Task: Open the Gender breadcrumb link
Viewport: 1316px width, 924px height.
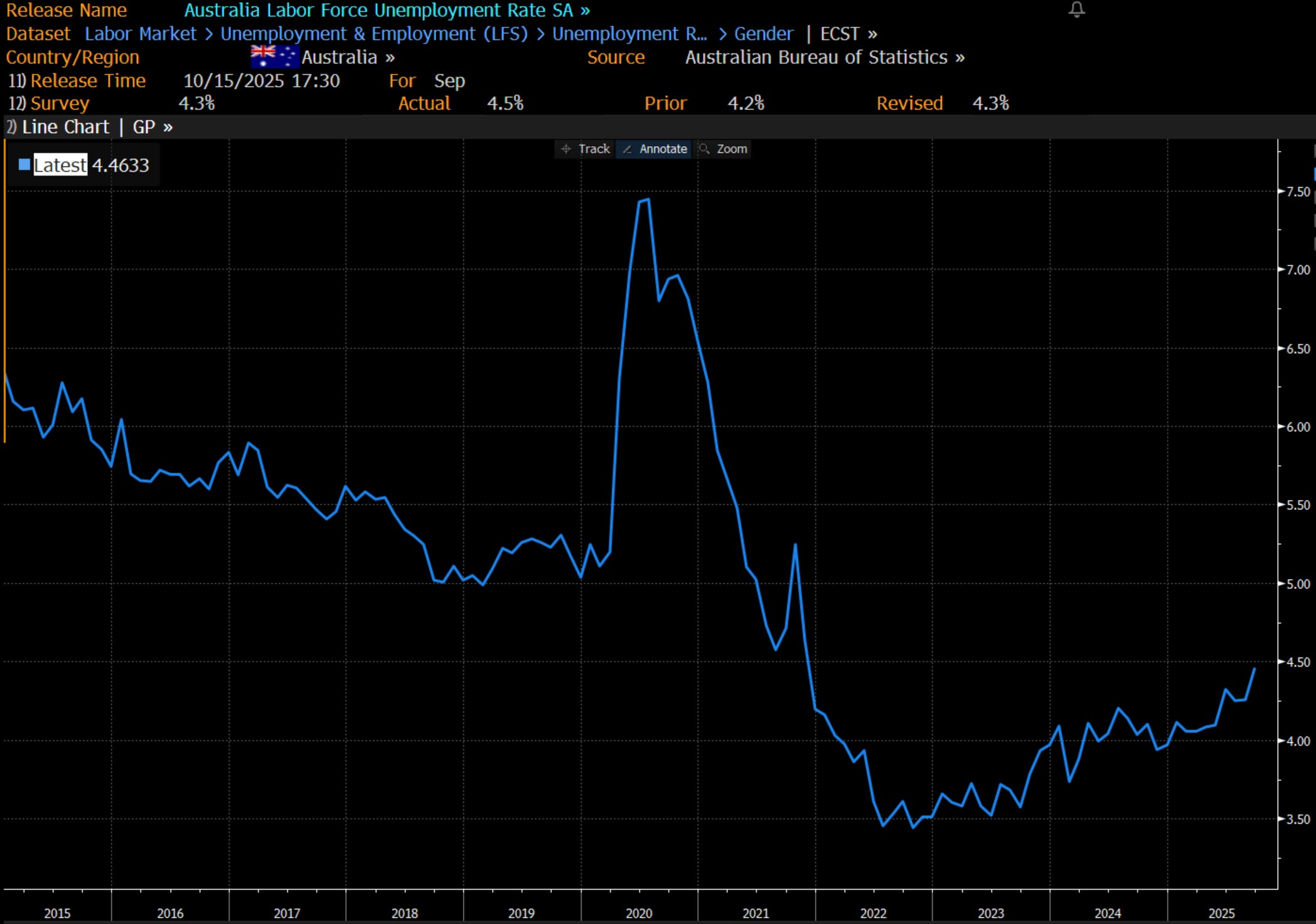Action: coord(763,34)
